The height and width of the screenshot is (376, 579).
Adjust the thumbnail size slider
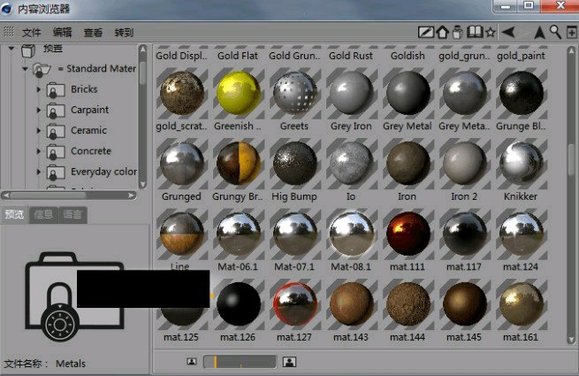point(240,362)
